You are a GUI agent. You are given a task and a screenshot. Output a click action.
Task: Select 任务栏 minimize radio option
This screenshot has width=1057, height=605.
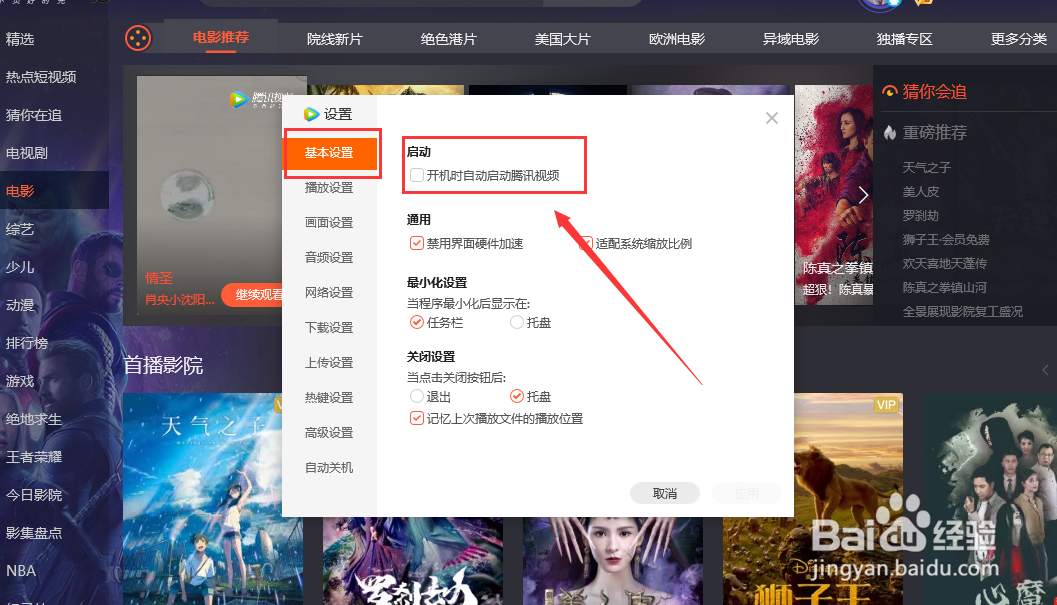coord(417,322)
